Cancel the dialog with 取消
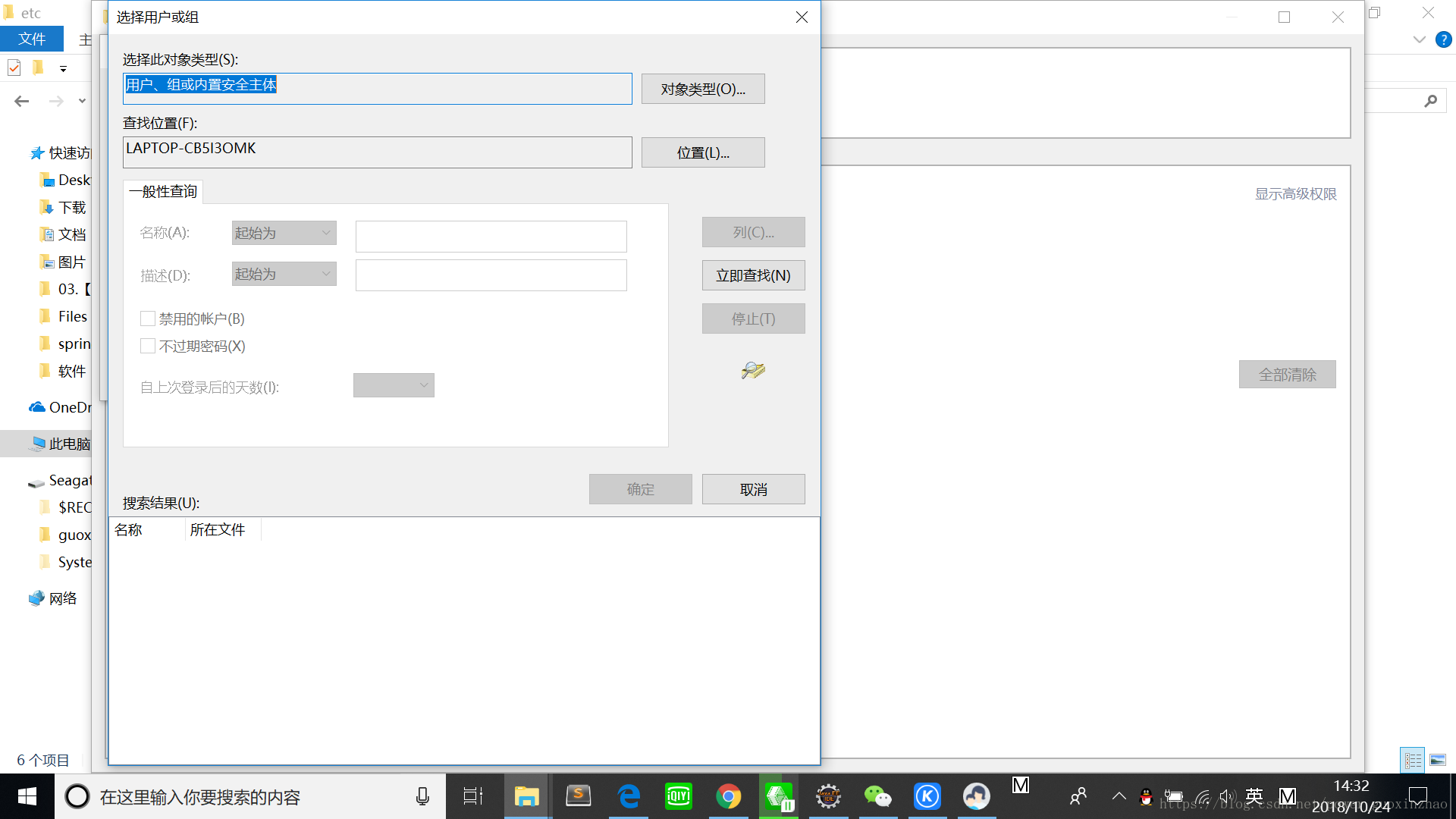The image size is (1456, 819). point(753,489)
